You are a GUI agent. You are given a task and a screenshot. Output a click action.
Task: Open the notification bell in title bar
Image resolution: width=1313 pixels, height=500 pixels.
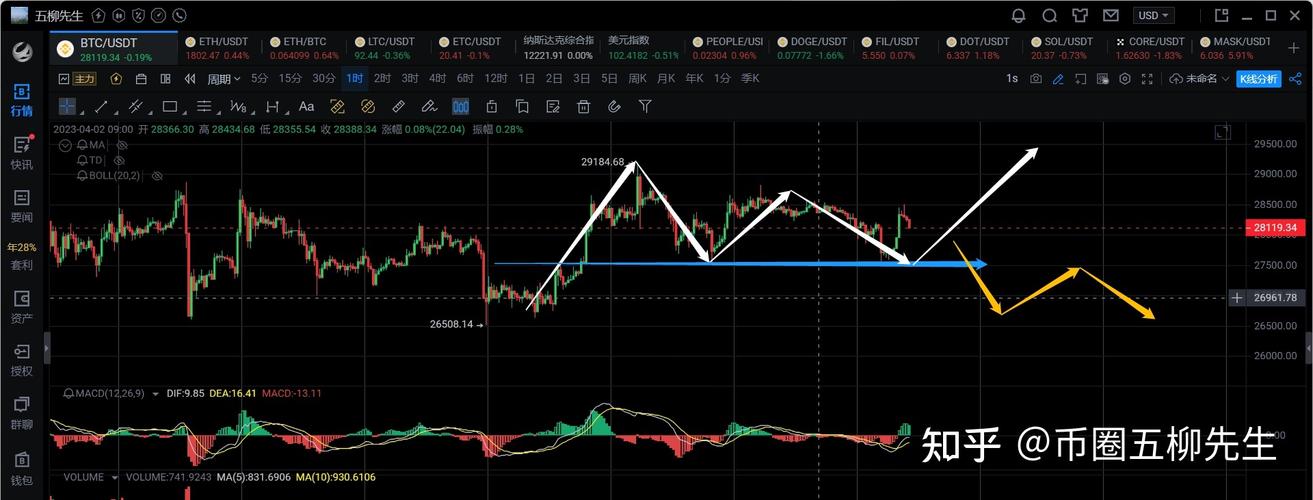(x=1018, y=16)
